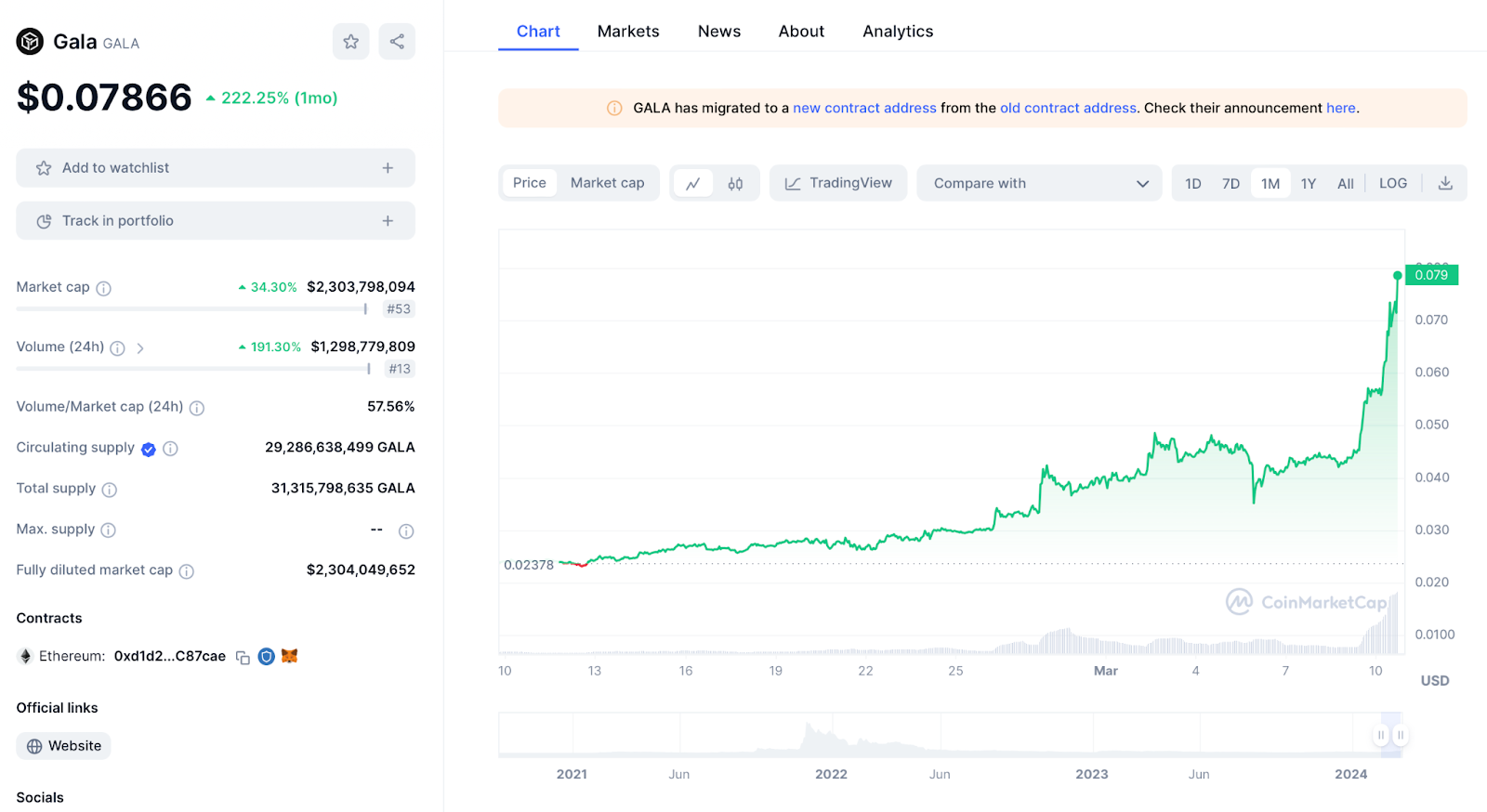Click Track in portfolio button
Viewport: 1487px width, 812px height.
pyautogui.click(x=216, y=221)
